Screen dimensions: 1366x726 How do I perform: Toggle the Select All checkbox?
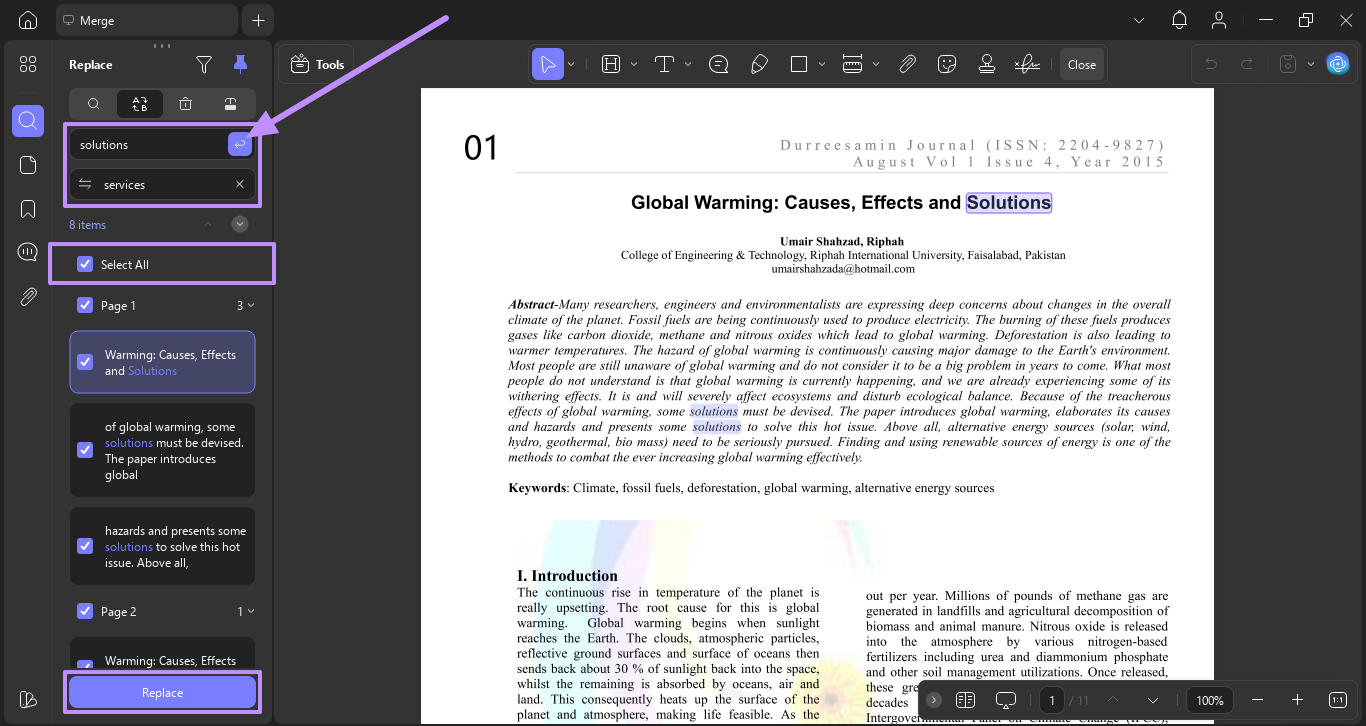pyautogui.click(x=85, y=264)
